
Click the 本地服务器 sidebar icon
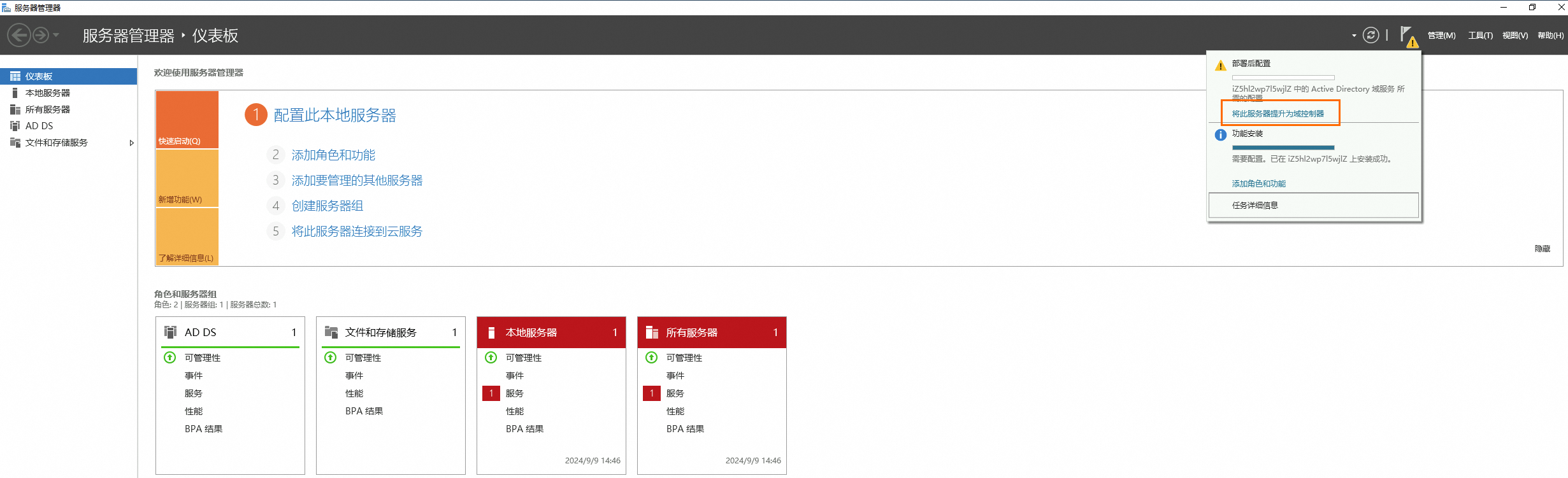click(x=15, y=93)
